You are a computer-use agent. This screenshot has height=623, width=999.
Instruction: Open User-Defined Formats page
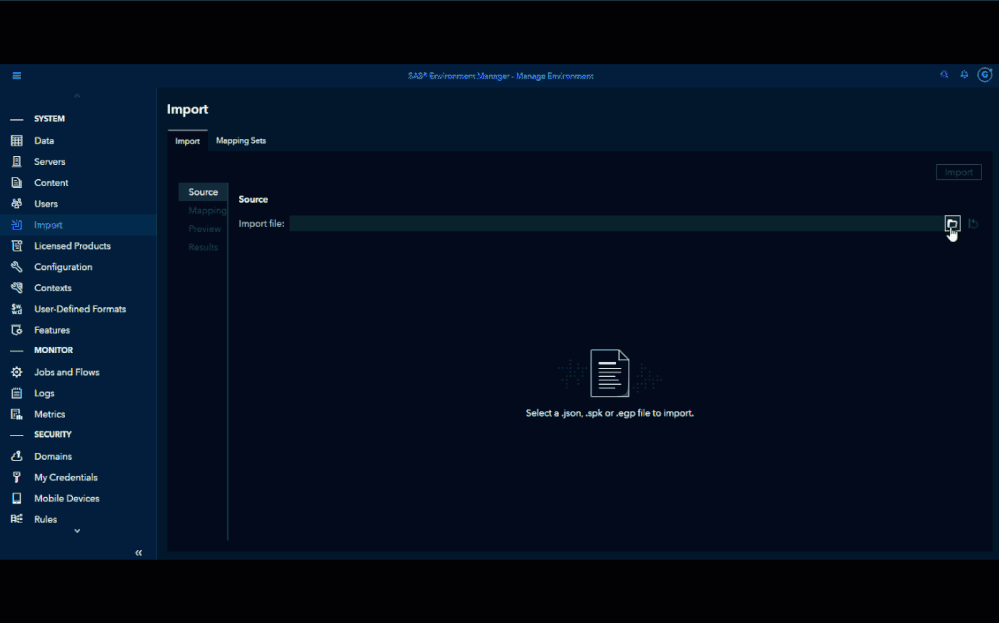click(x=80, y=309)
